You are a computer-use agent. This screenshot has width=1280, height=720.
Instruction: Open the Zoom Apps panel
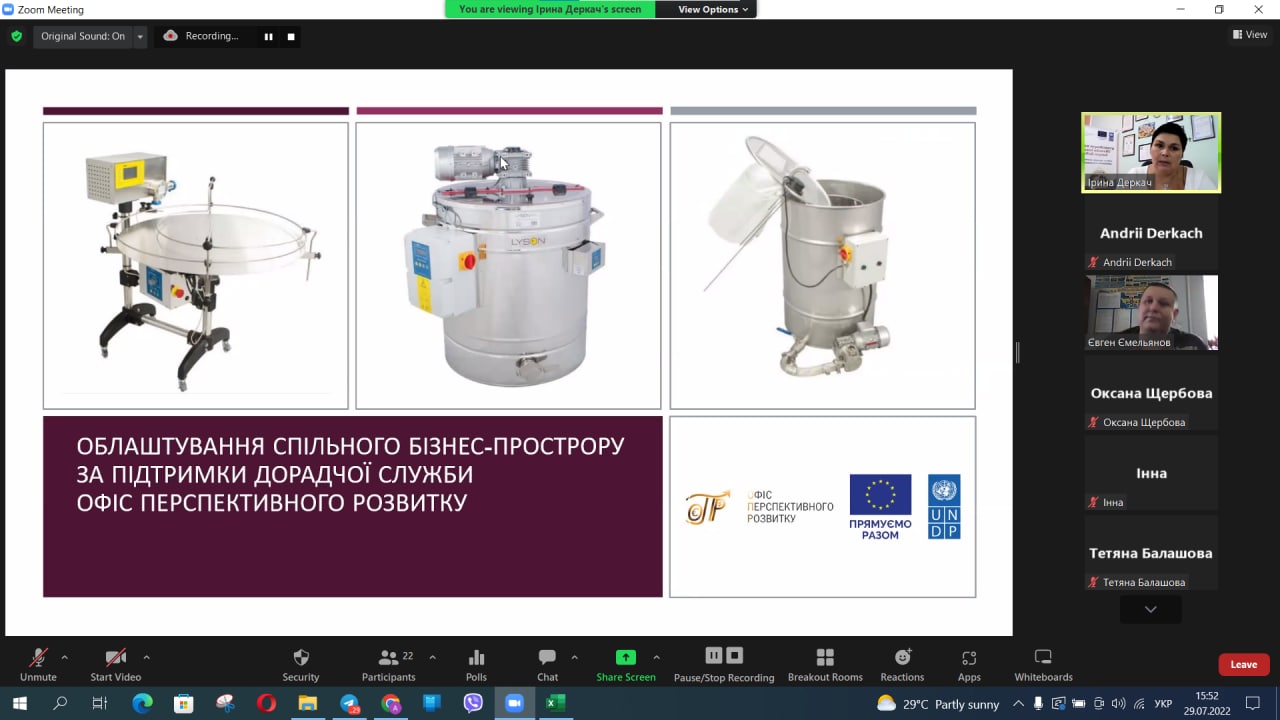[968, 663]
